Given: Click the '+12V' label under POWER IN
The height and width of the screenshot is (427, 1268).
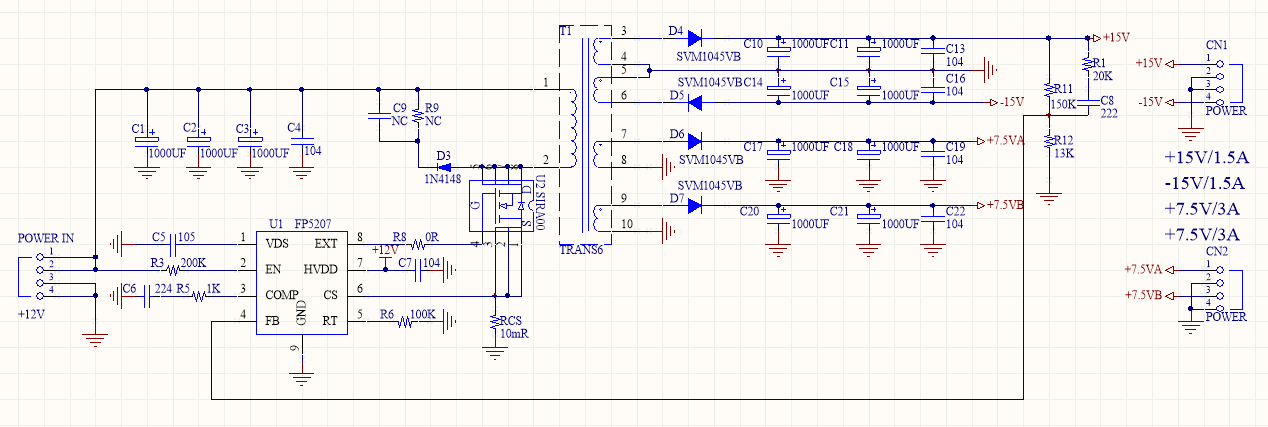Looking at the screenshot, I should pyautogui.click(x=33, y=314).
